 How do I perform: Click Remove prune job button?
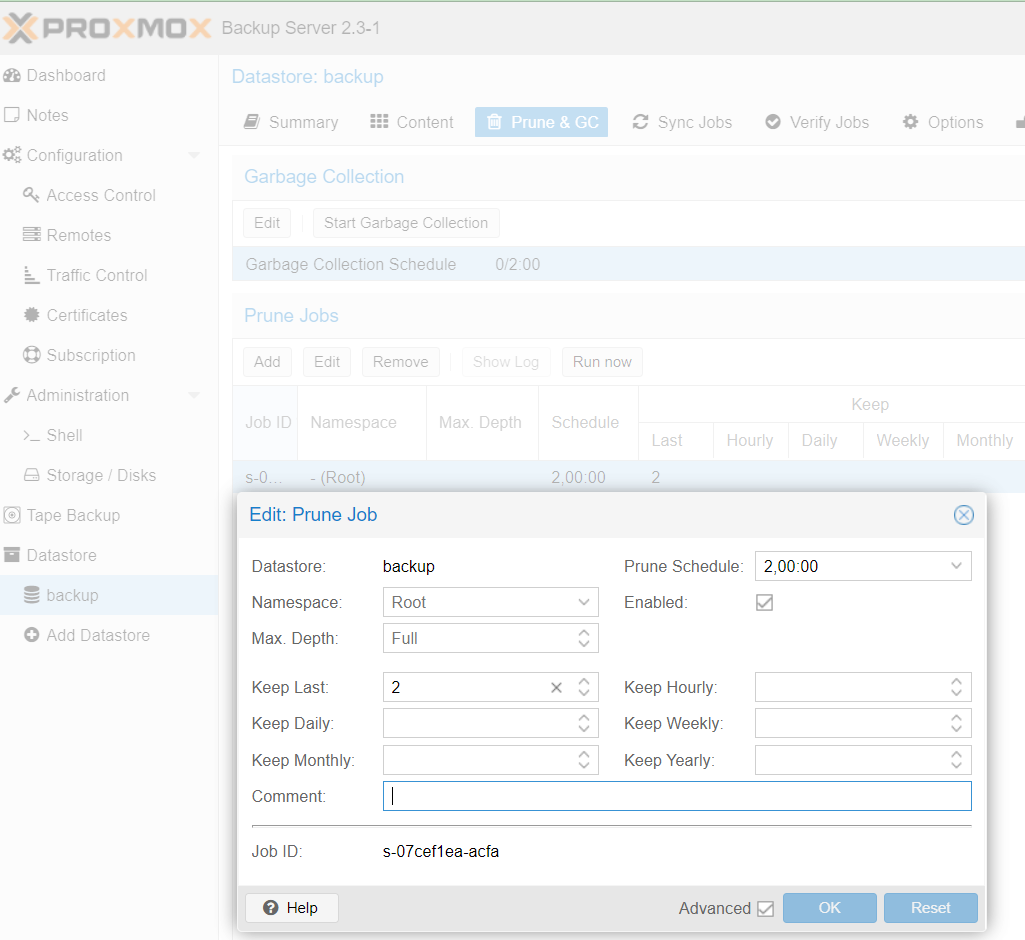[401, 362]
